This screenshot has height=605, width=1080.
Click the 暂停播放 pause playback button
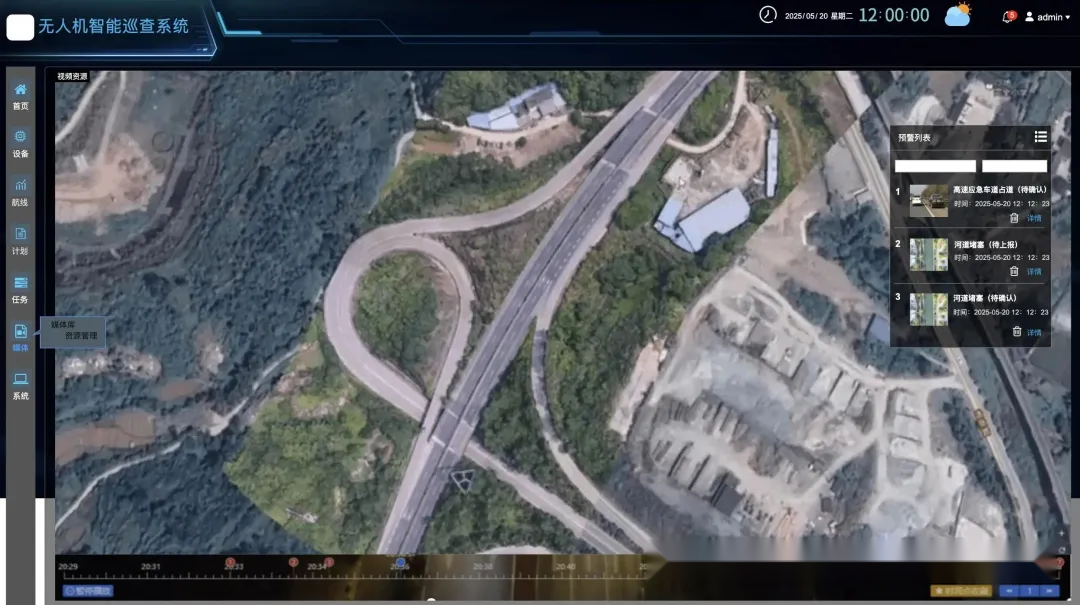pyautogui.click(x=88, y=591)
